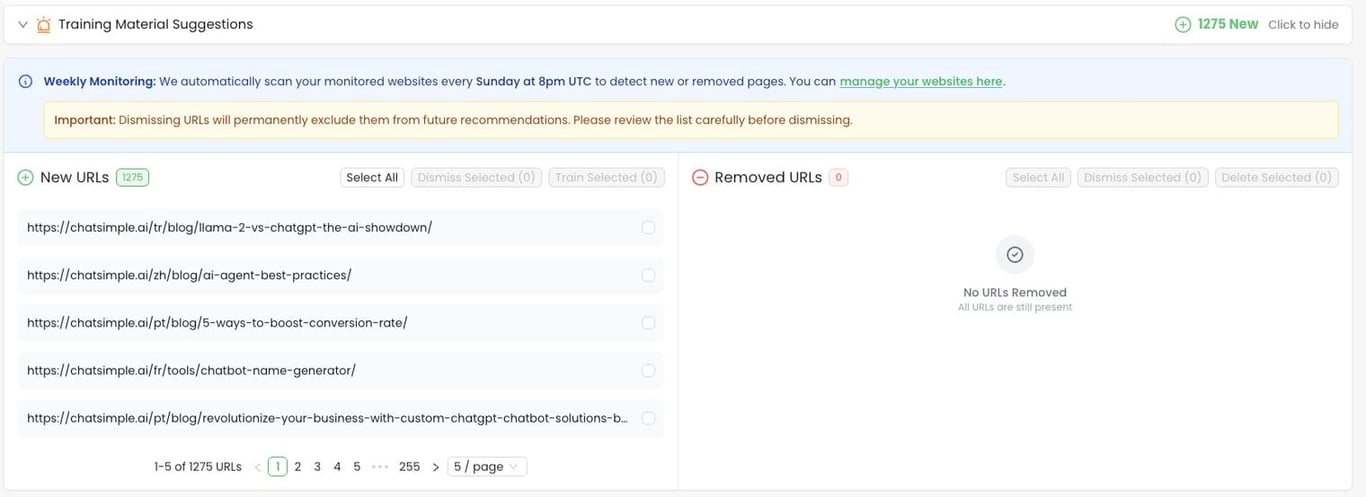Click the info icon beside Weekly Monitoring
1366x497 pixels.
coord(26,81)
